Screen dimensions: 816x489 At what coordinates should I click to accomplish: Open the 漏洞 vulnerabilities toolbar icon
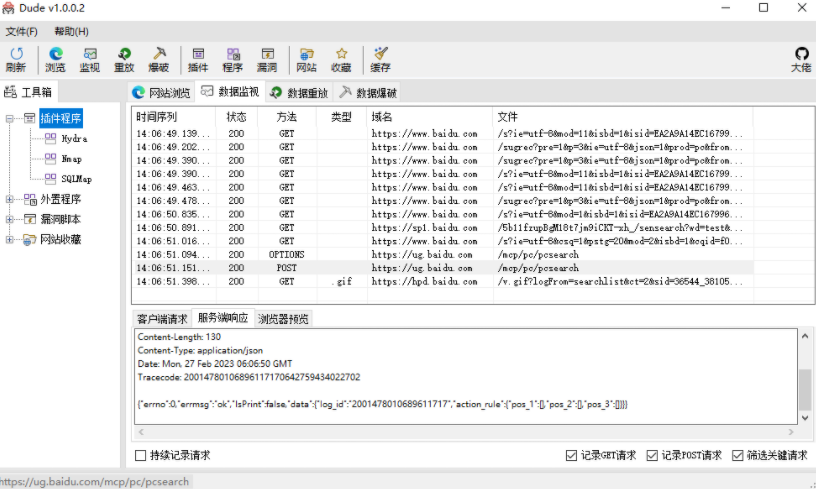coord(267,54)
